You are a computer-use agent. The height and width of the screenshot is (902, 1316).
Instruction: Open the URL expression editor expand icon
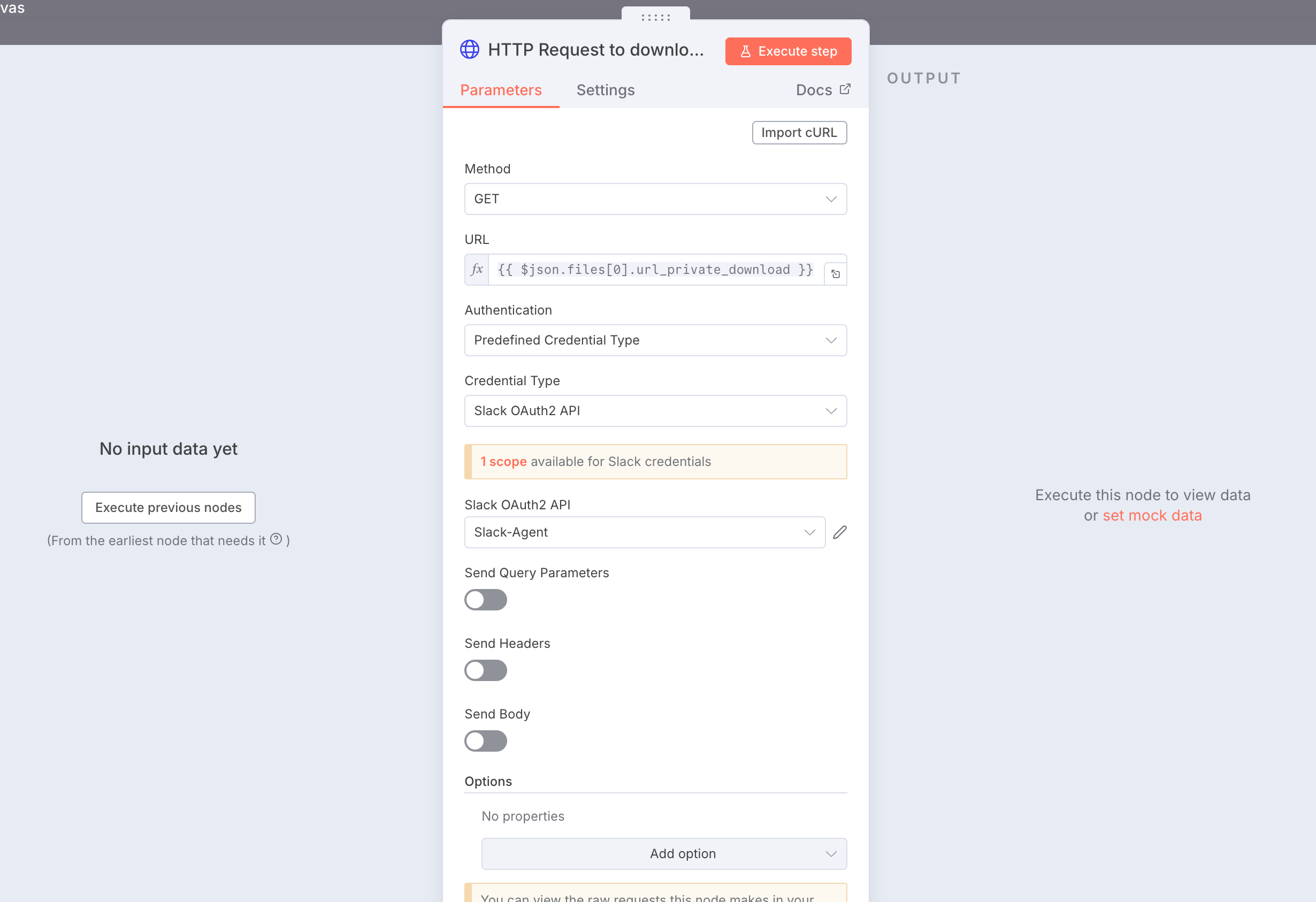tap(835, 274)
